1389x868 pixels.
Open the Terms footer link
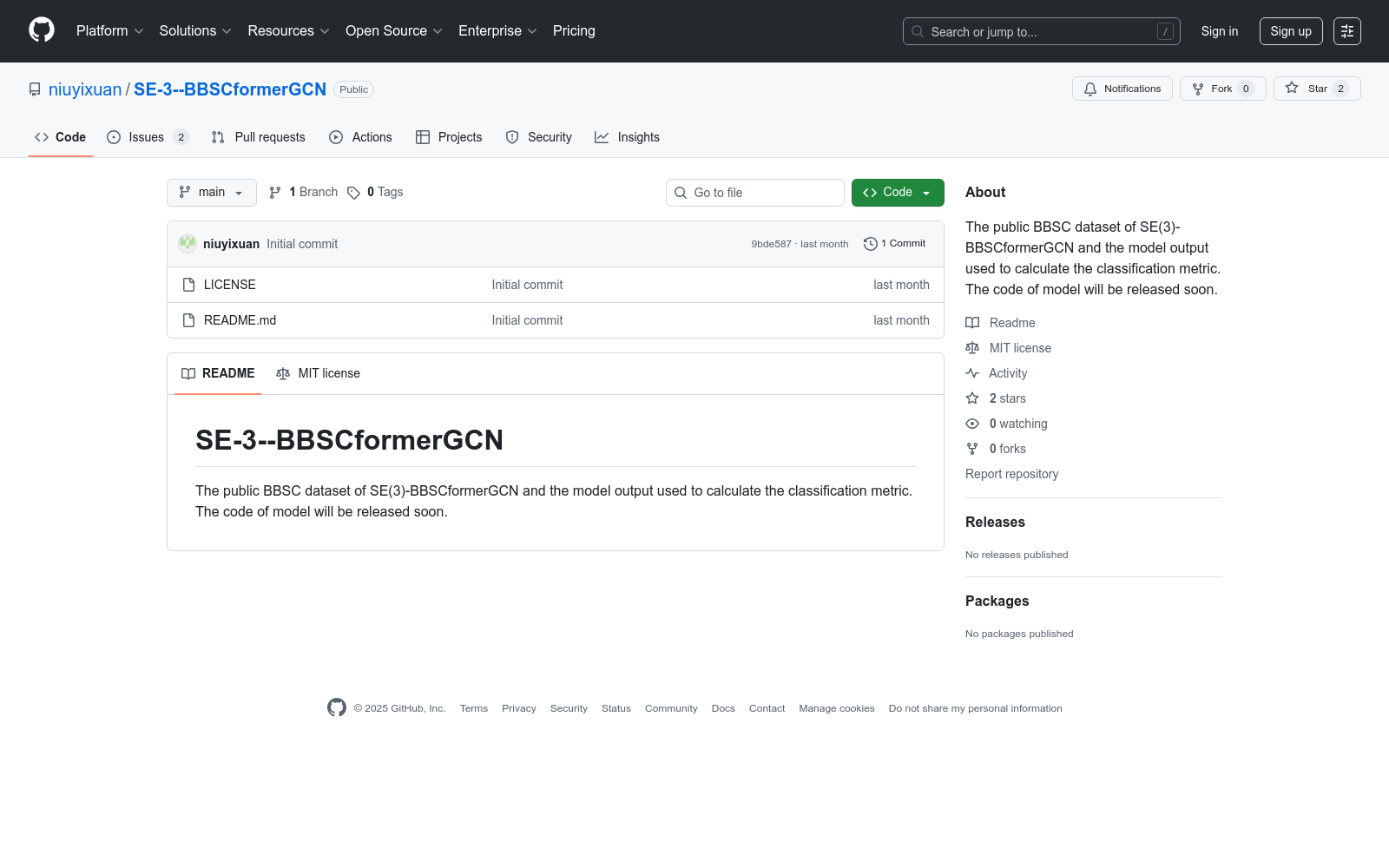click(x=474, y=708)
